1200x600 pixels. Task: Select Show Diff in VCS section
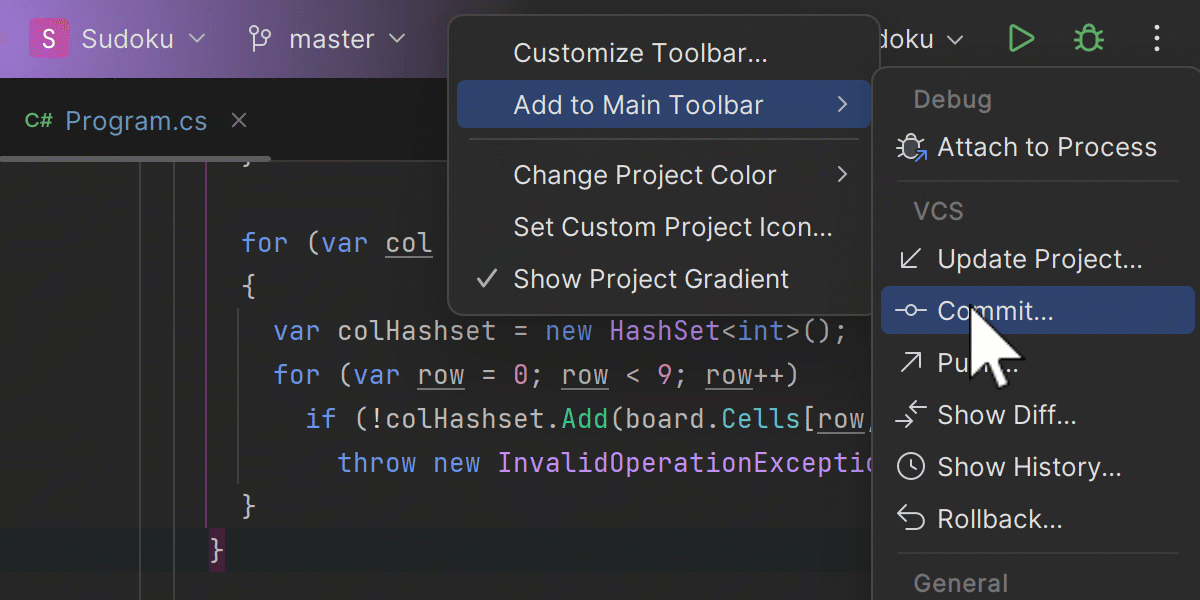(x=1006, y=415)
